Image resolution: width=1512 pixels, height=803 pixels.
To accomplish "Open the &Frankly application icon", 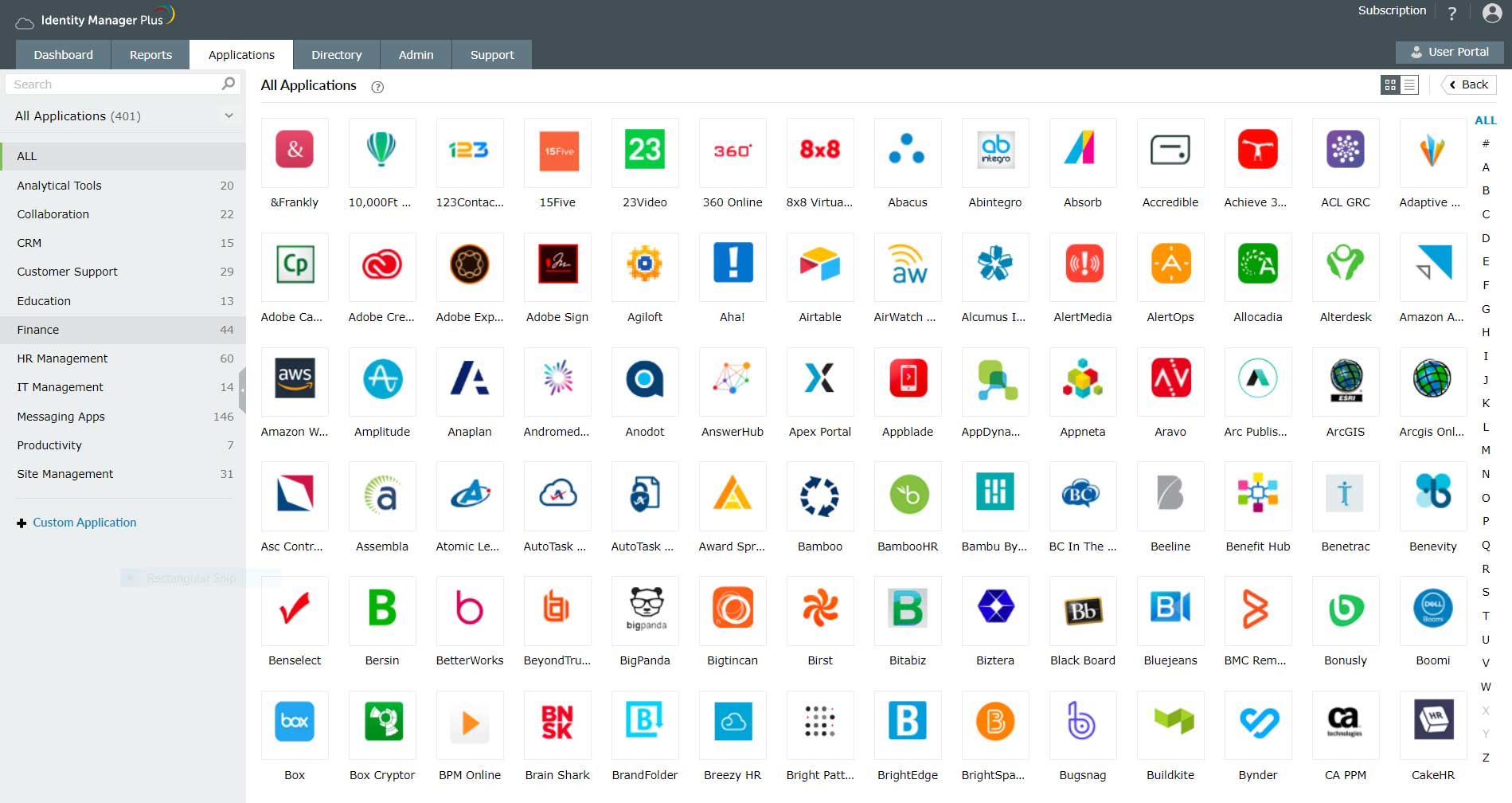I will click(295, 151).
